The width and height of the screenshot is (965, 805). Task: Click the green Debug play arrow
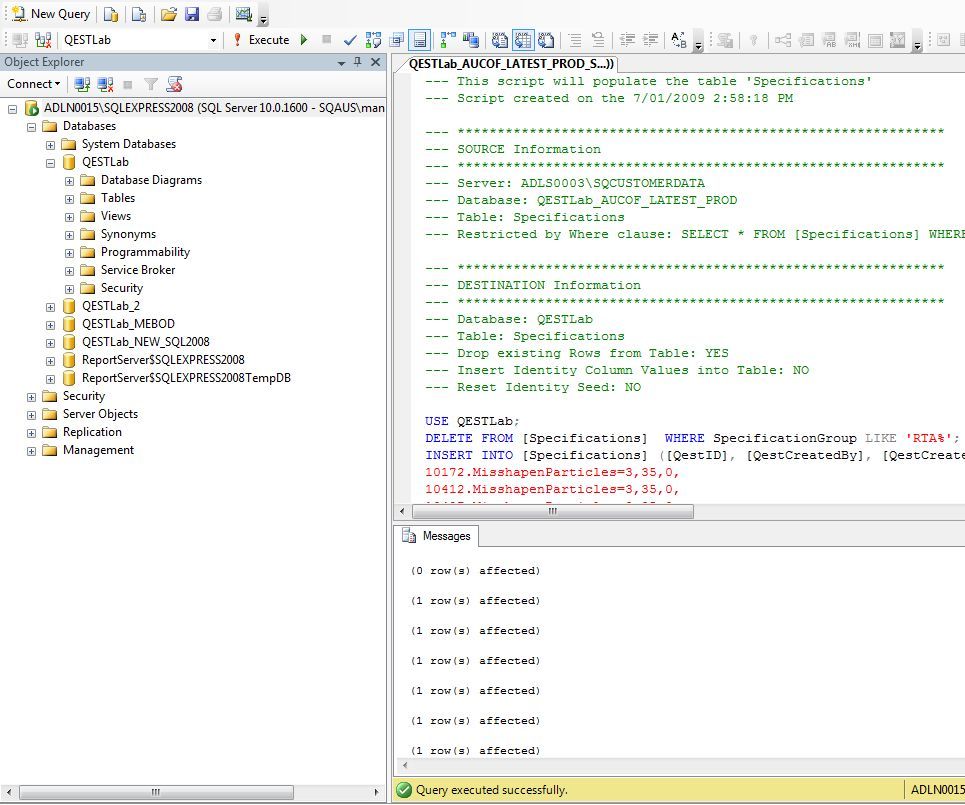pyautogui.click(x=304, y=40)
